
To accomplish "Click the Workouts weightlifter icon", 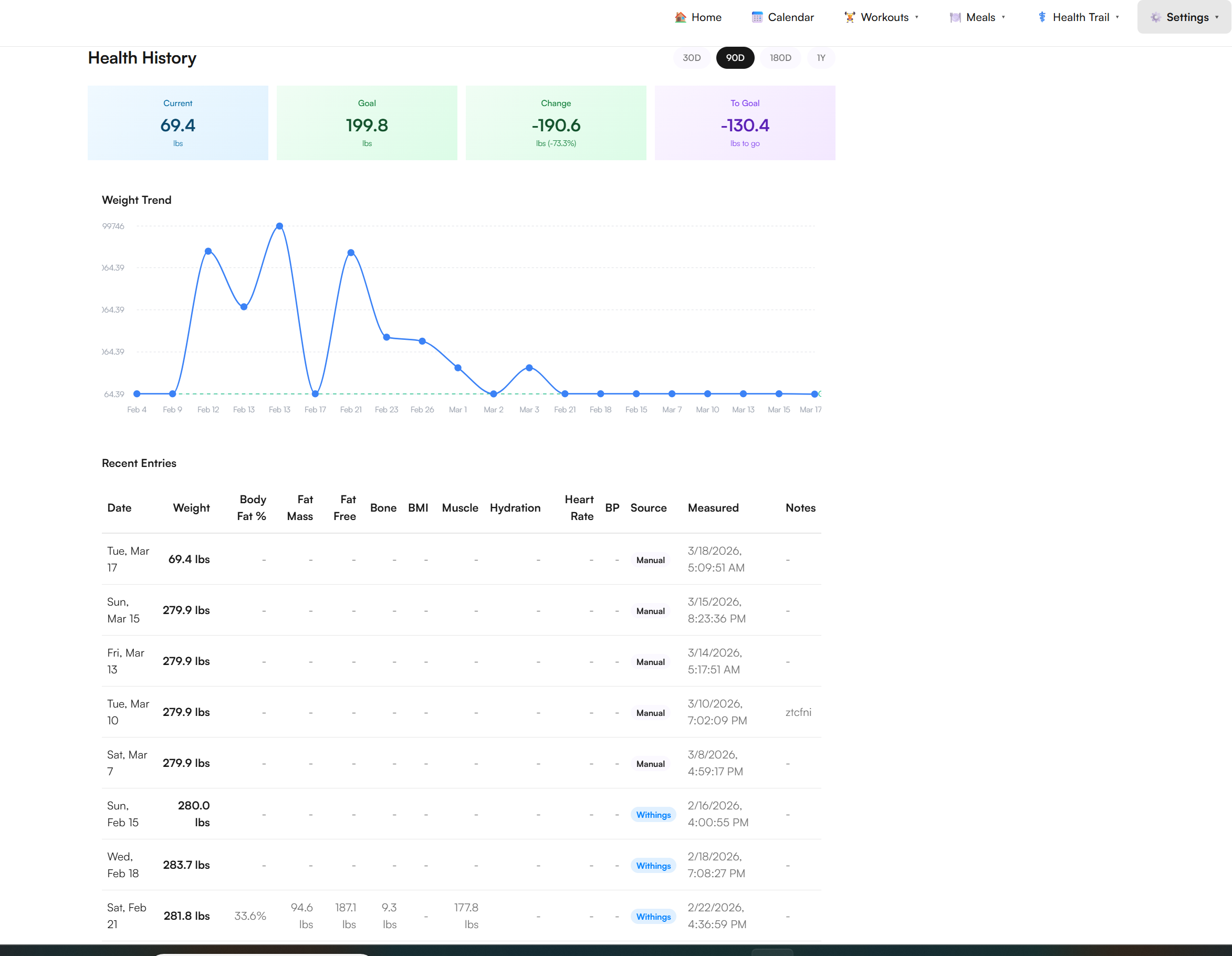I will (850, 17).
